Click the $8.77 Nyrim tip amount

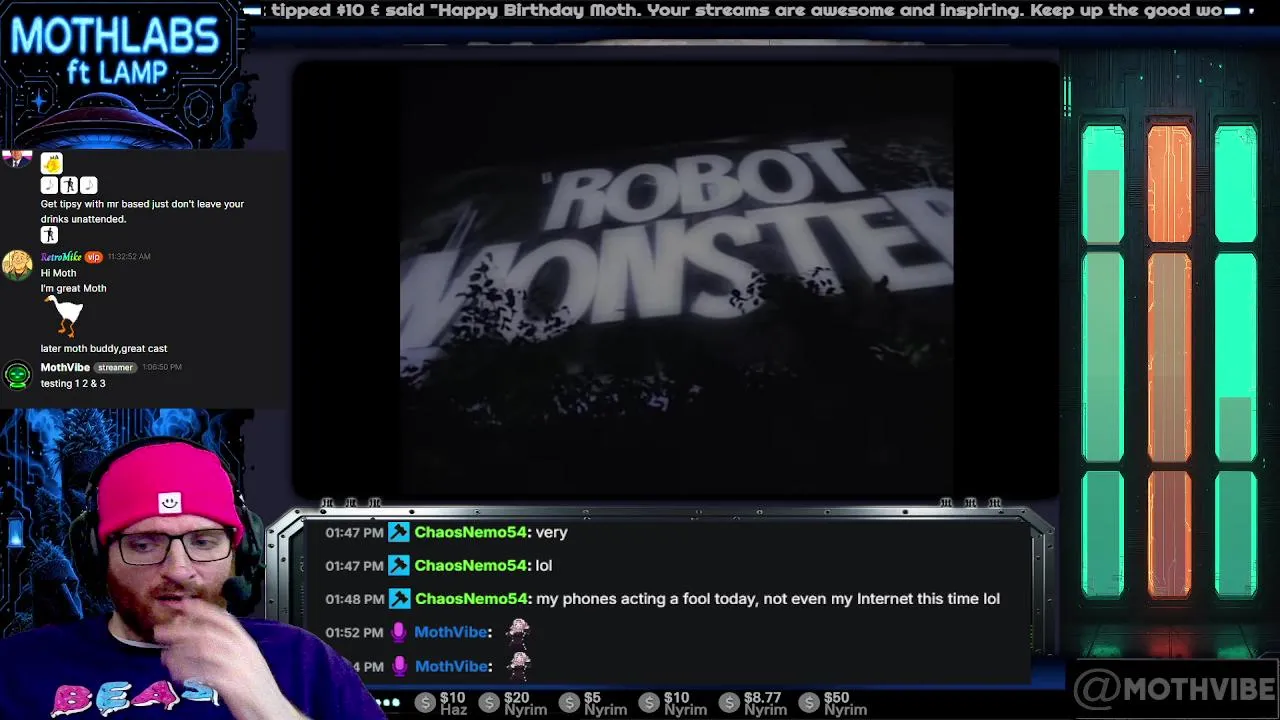[763, 698]
